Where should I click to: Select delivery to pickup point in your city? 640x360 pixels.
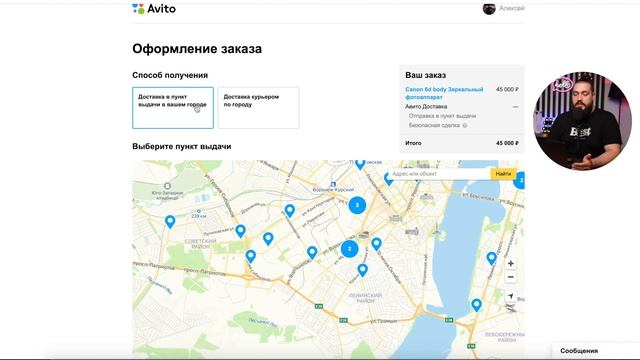[x=173, y=108]
